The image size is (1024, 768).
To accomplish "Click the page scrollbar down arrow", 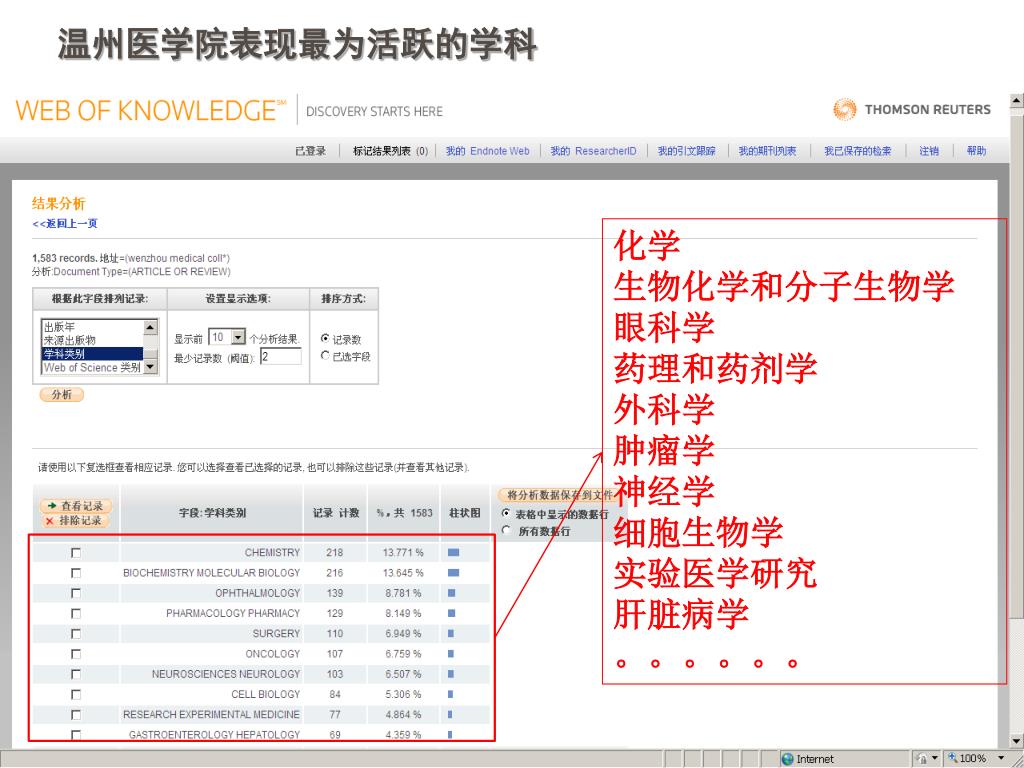I will click(x=1017, y=741).
